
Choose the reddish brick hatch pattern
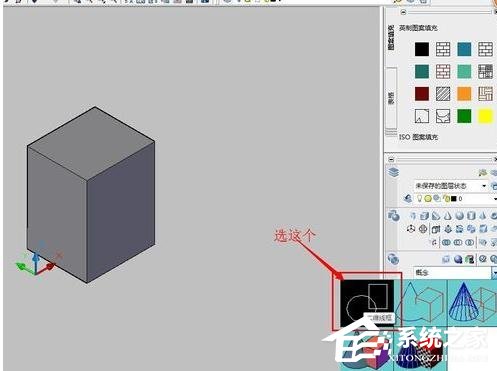point(443,71)
